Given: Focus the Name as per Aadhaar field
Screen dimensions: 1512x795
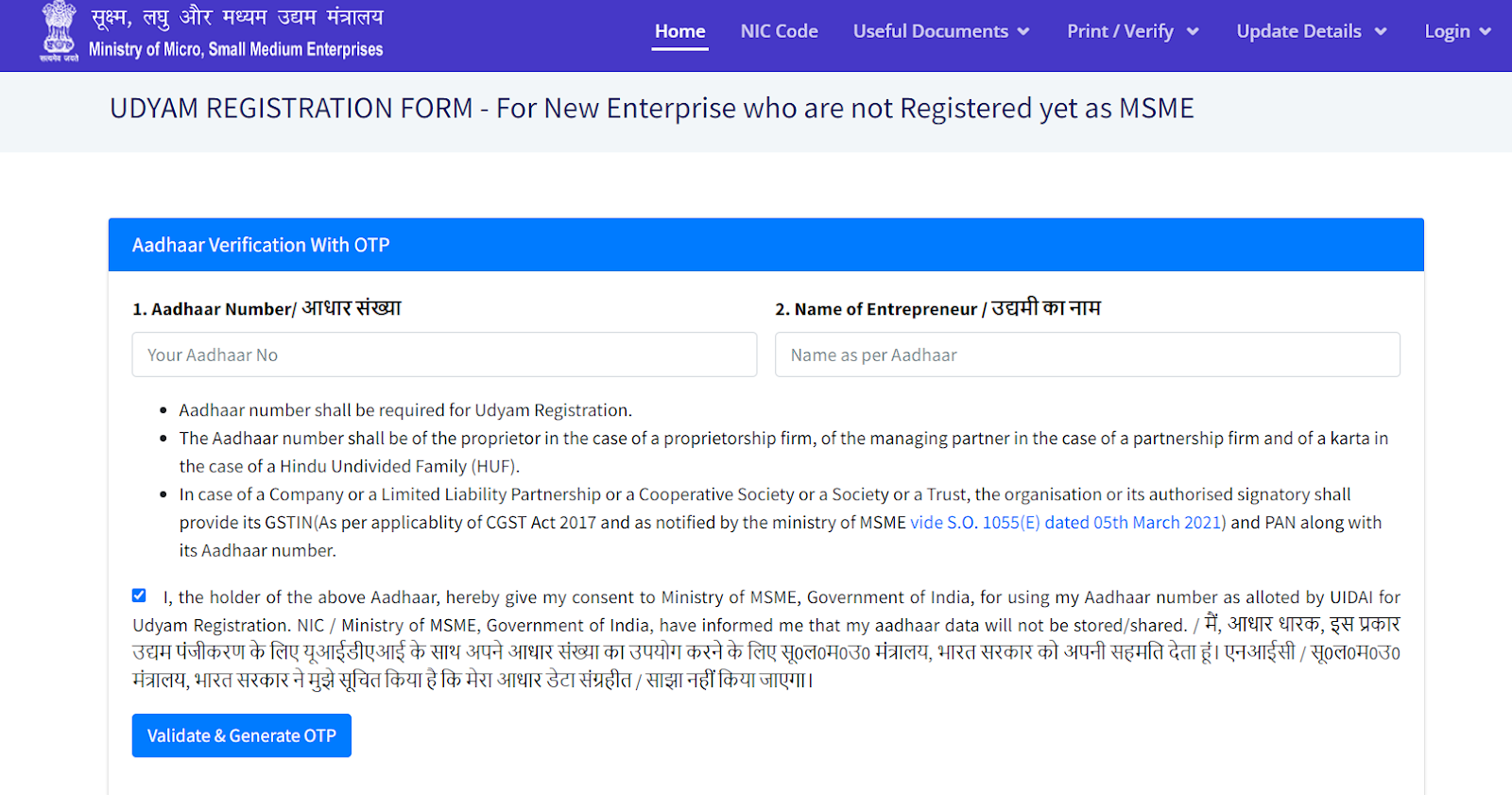Looking at the screenshot, I should pyautogui.click(x=1088, y=354).
